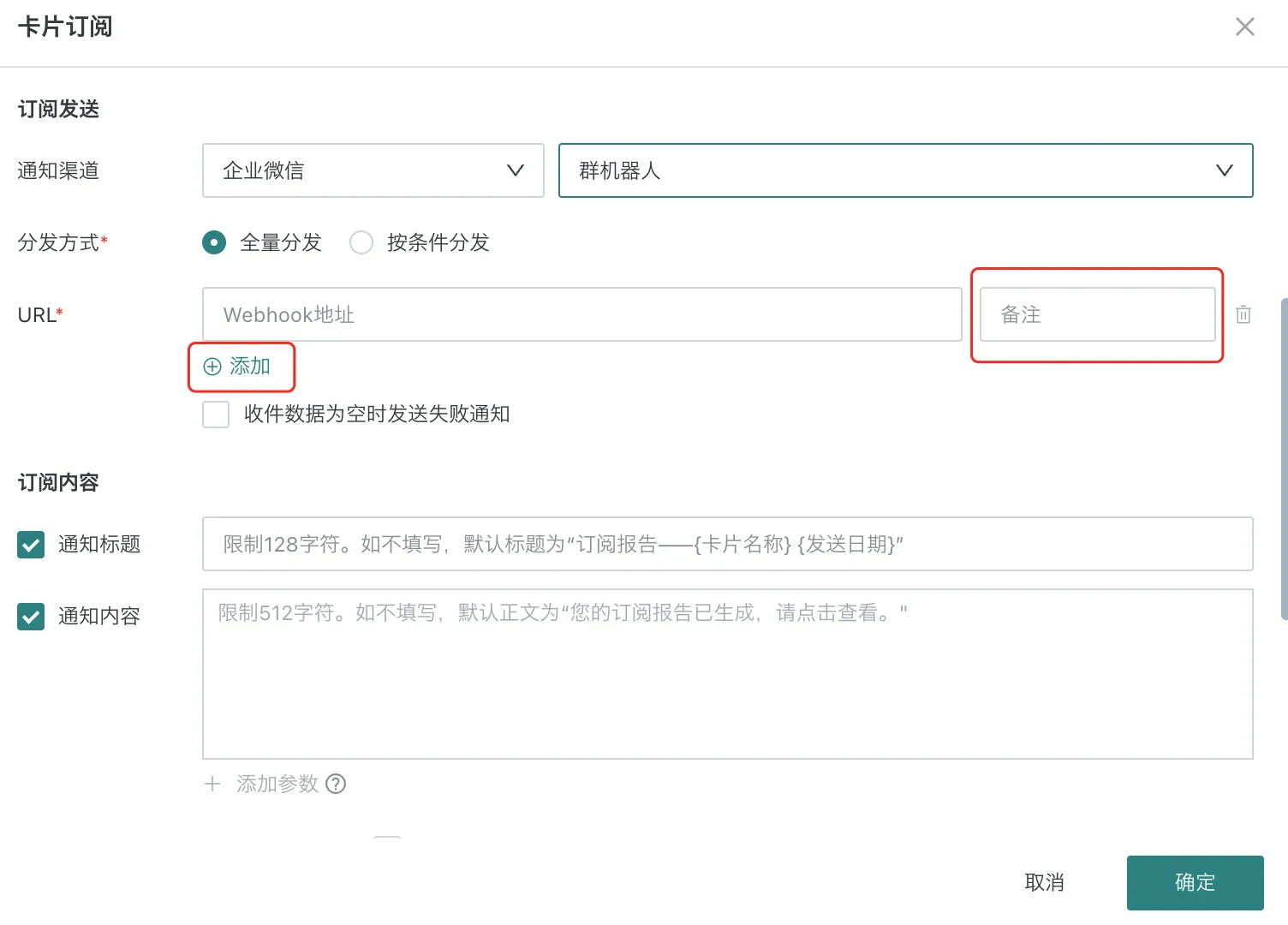Select the 全量分发 radio button
1288x925 pixels.
(x=214, y=242)
